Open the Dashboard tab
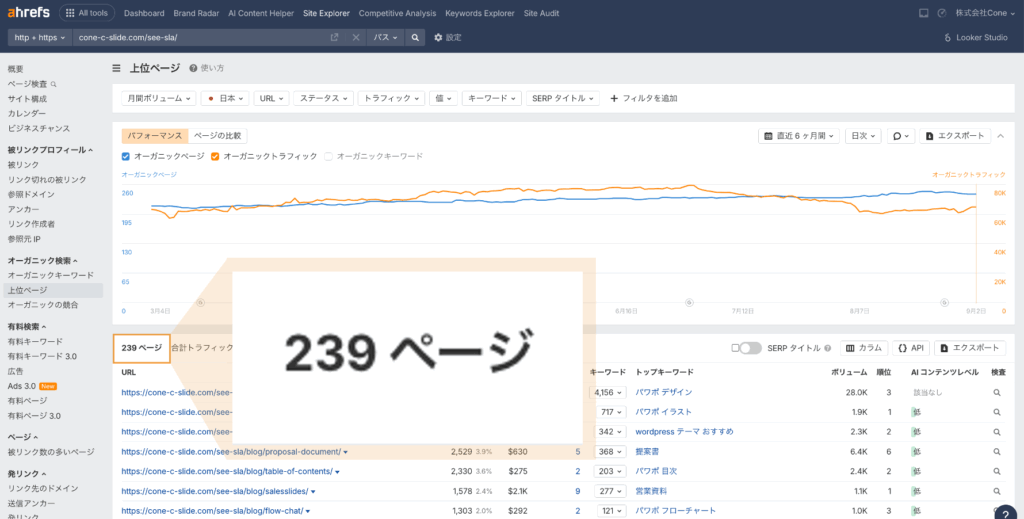The width and height of the screenshot is (1024, 519). 144,13
